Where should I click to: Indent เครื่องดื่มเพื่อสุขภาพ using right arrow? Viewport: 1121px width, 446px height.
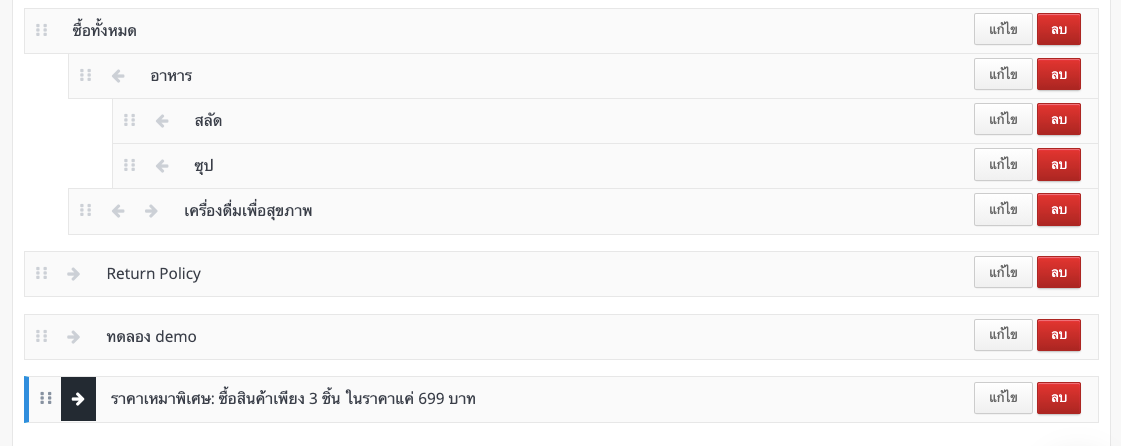pyautogui.click(x=151, y=211)
